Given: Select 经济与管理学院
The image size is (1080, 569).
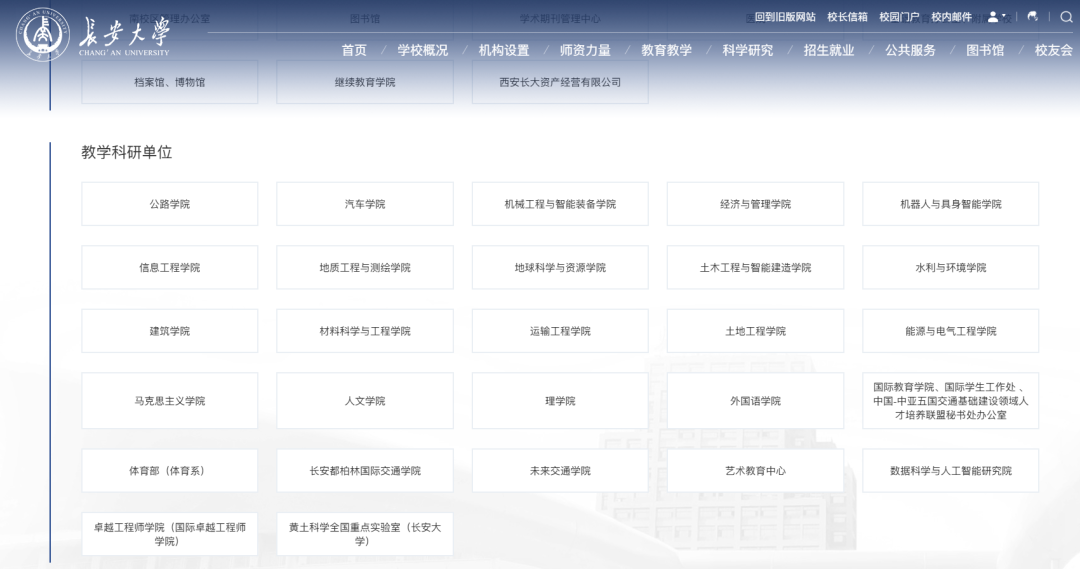Looking at the screenshot, I should 756,204.
